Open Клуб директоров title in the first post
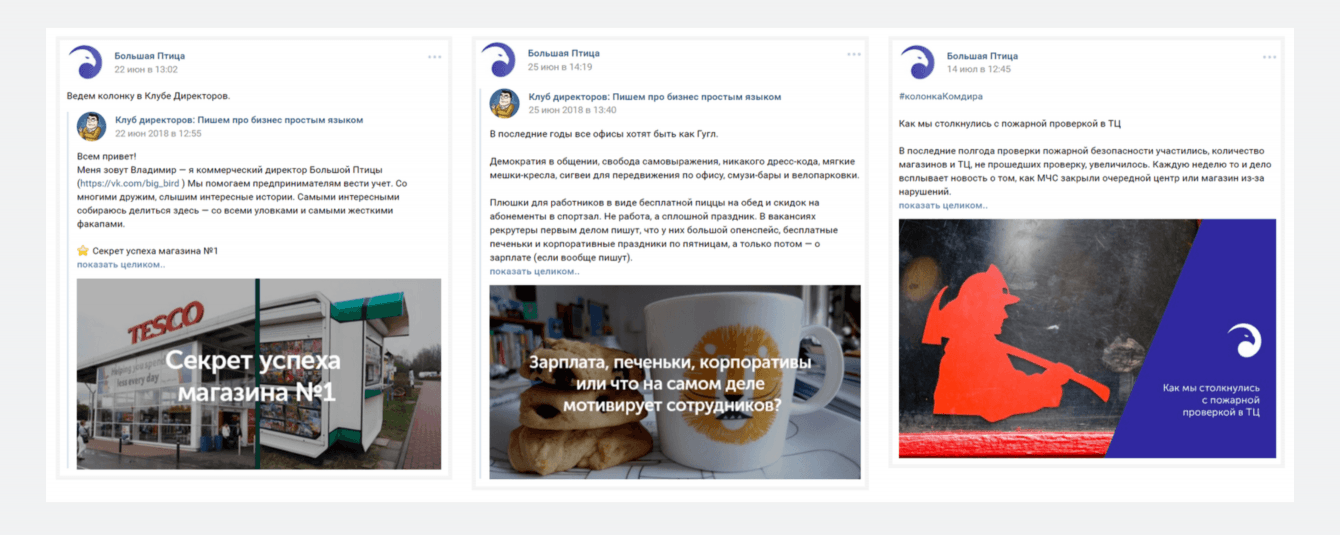Viewport: 1340px width, 535px height. [239, 120]
